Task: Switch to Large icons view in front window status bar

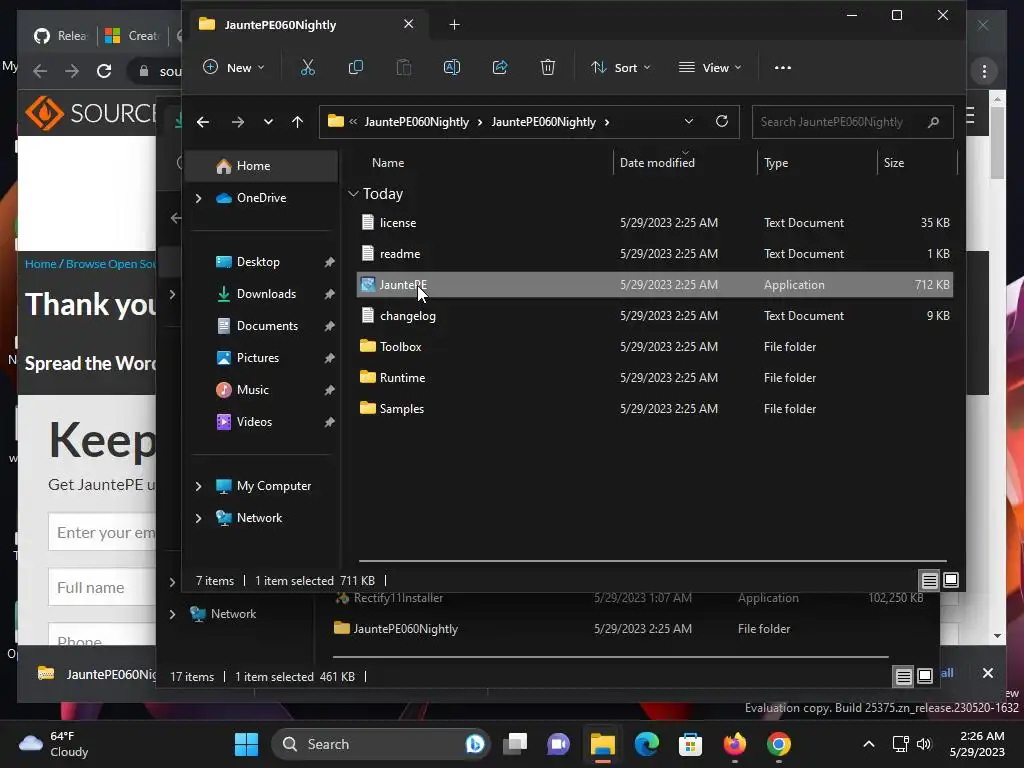Action: coord(951,580)
